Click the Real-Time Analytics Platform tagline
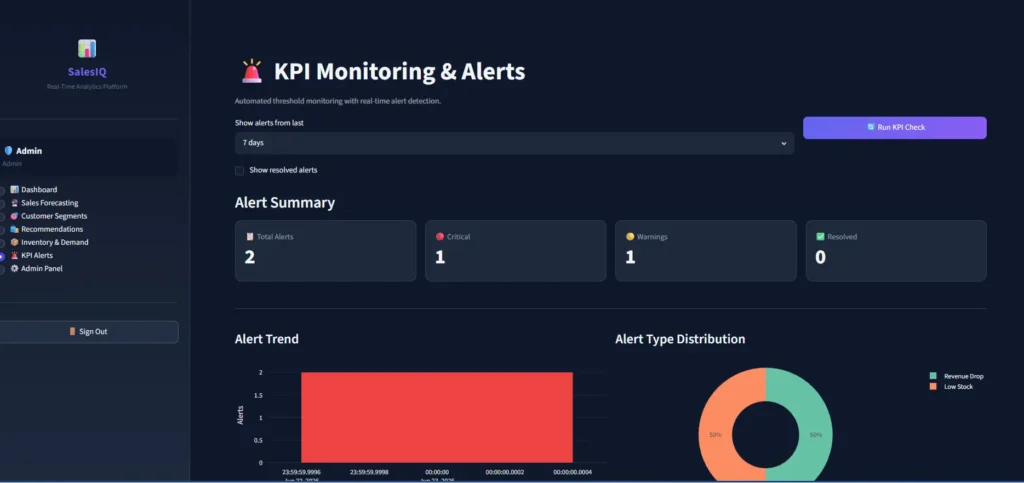The height and width of the screenshot is (483, 1024). coord(87,87)
